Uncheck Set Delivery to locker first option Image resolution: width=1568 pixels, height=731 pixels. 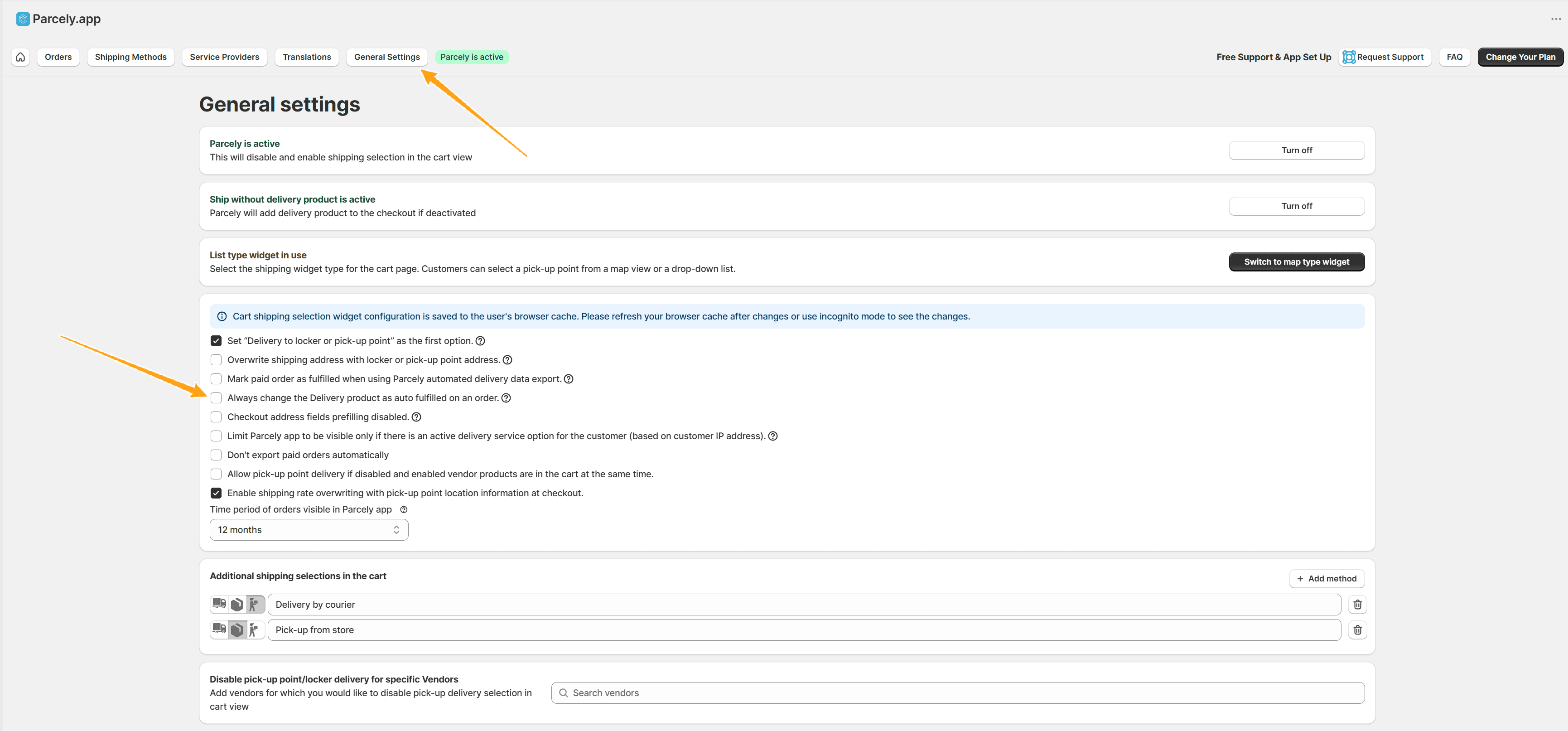pyautogui.click(x=216, y=341)
